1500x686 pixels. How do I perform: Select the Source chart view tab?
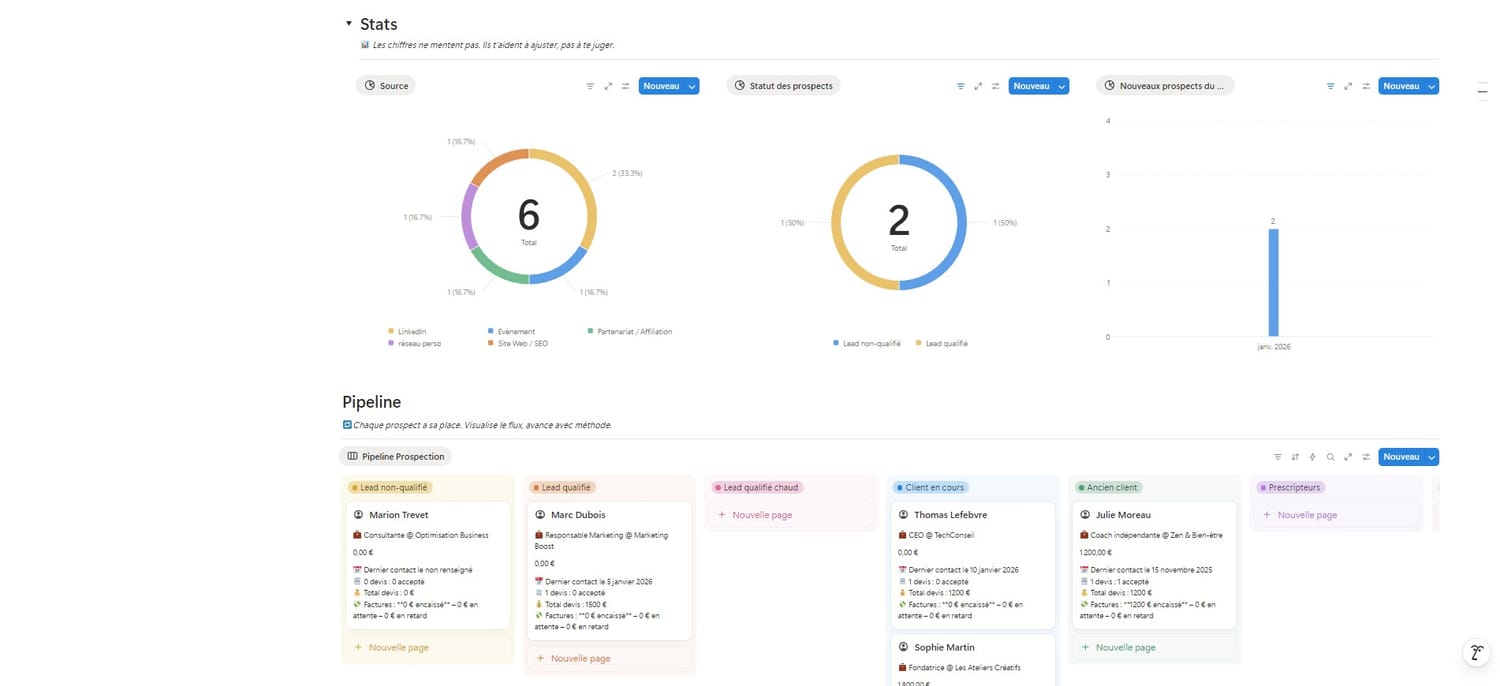click(x=386, y=86)
